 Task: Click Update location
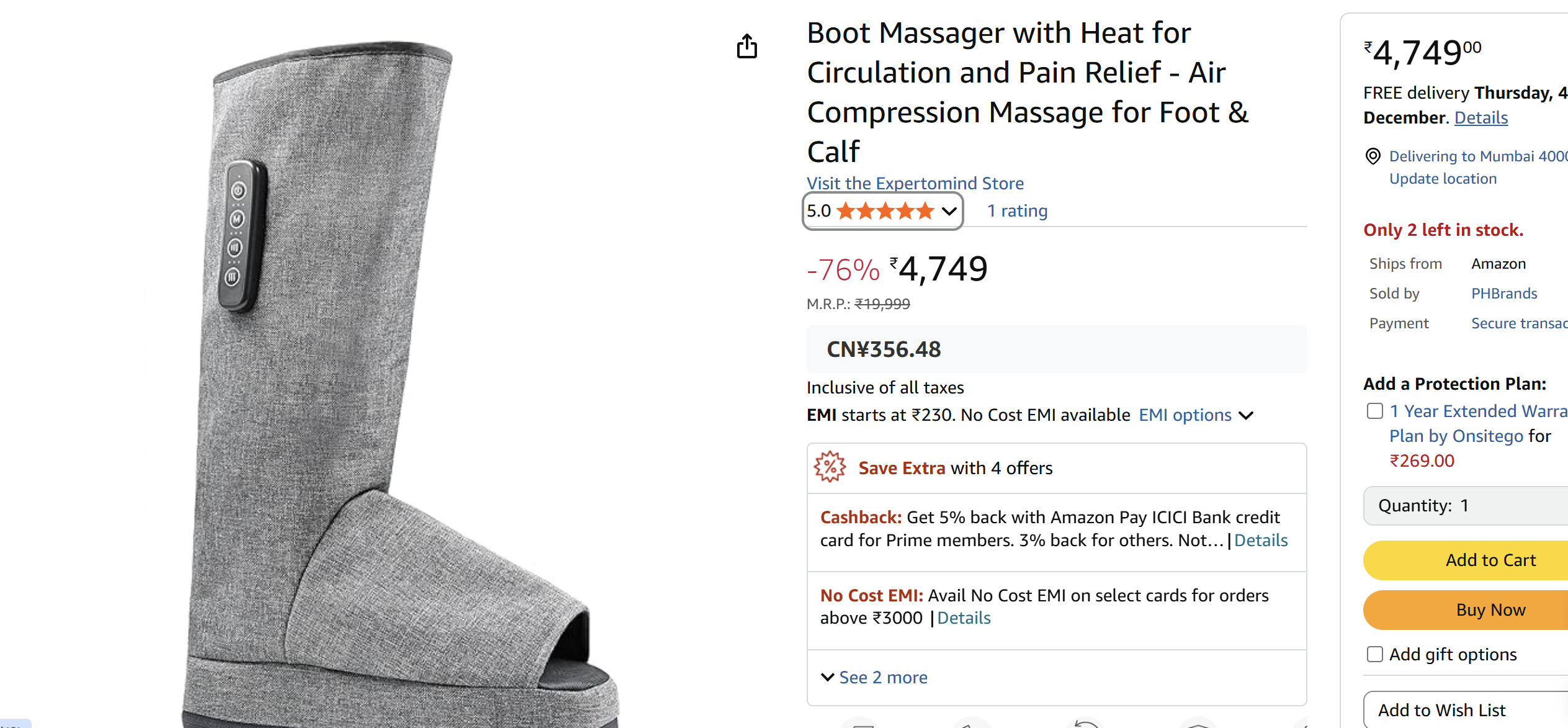(x=1443, y=178)
